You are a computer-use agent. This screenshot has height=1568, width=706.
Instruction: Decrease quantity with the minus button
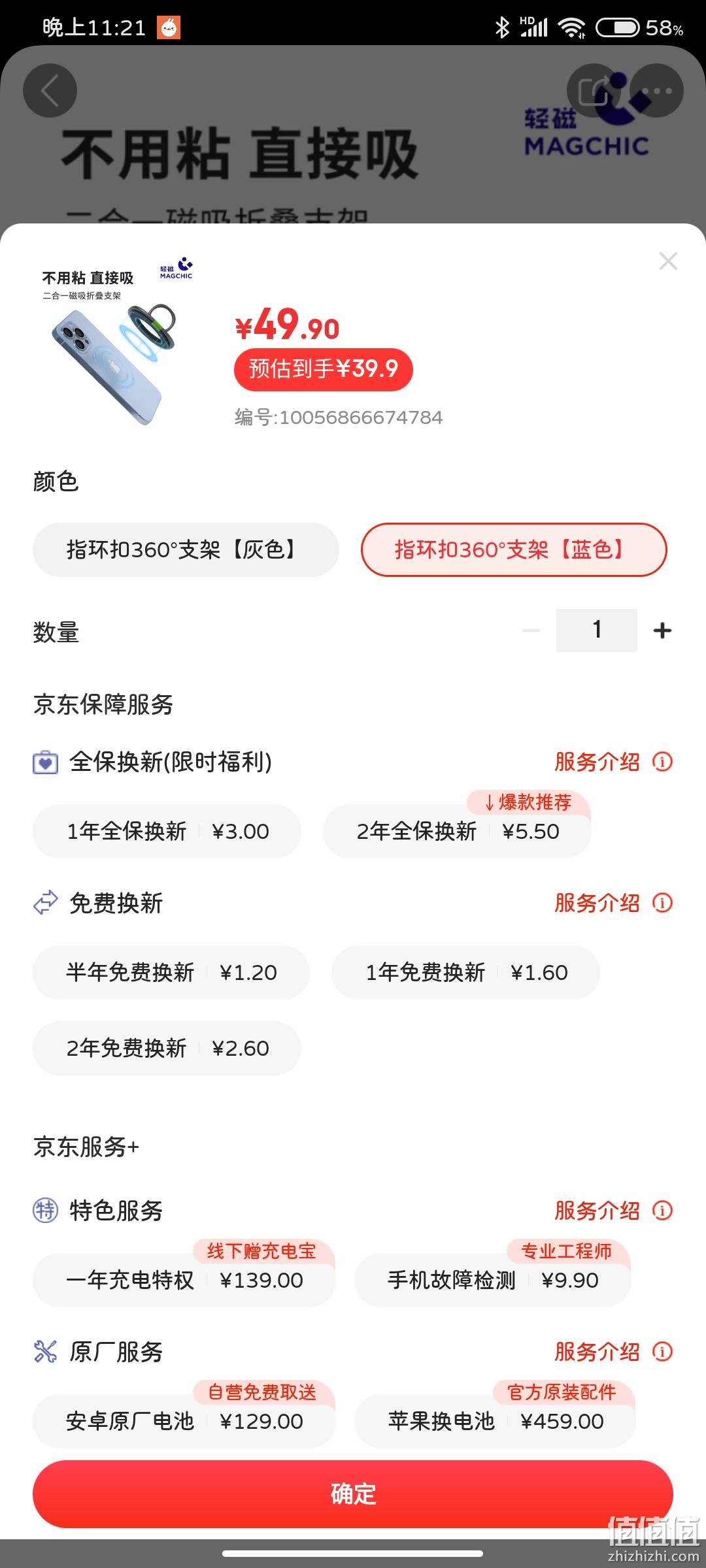531,630
